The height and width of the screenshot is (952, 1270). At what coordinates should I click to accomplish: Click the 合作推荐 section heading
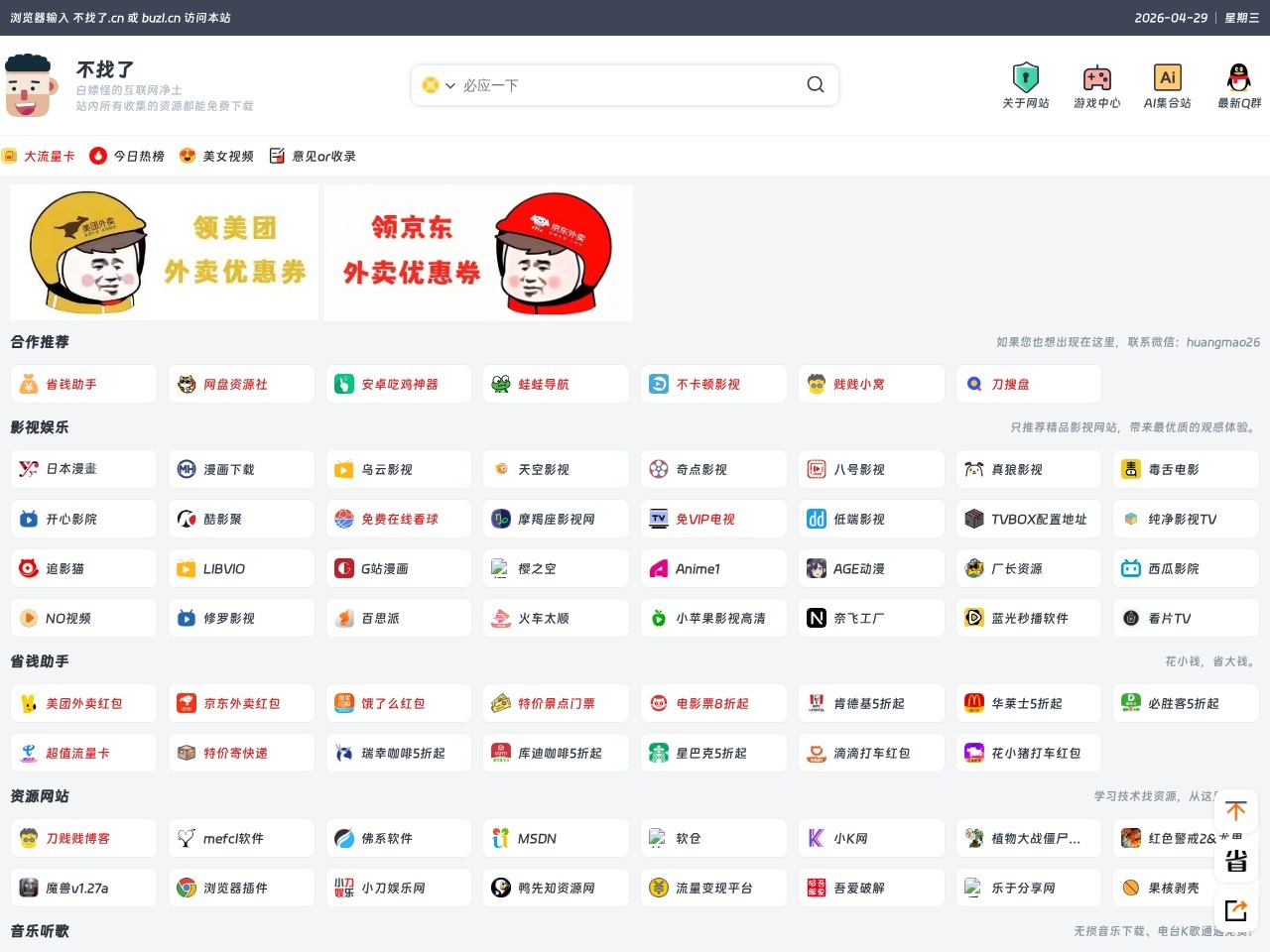[40, 342]
